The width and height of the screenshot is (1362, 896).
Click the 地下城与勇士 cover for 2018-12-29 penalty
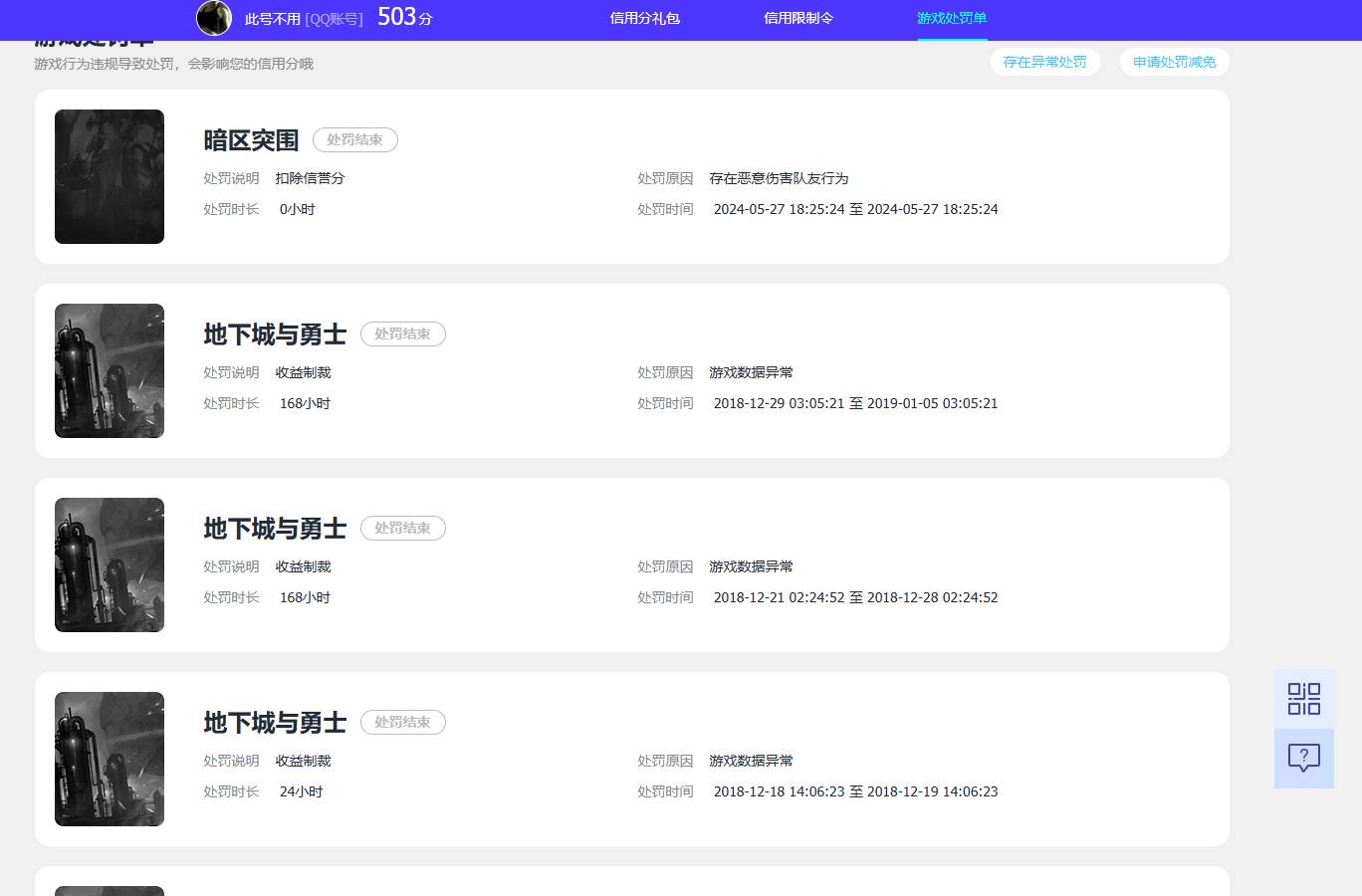coord(110,370)
